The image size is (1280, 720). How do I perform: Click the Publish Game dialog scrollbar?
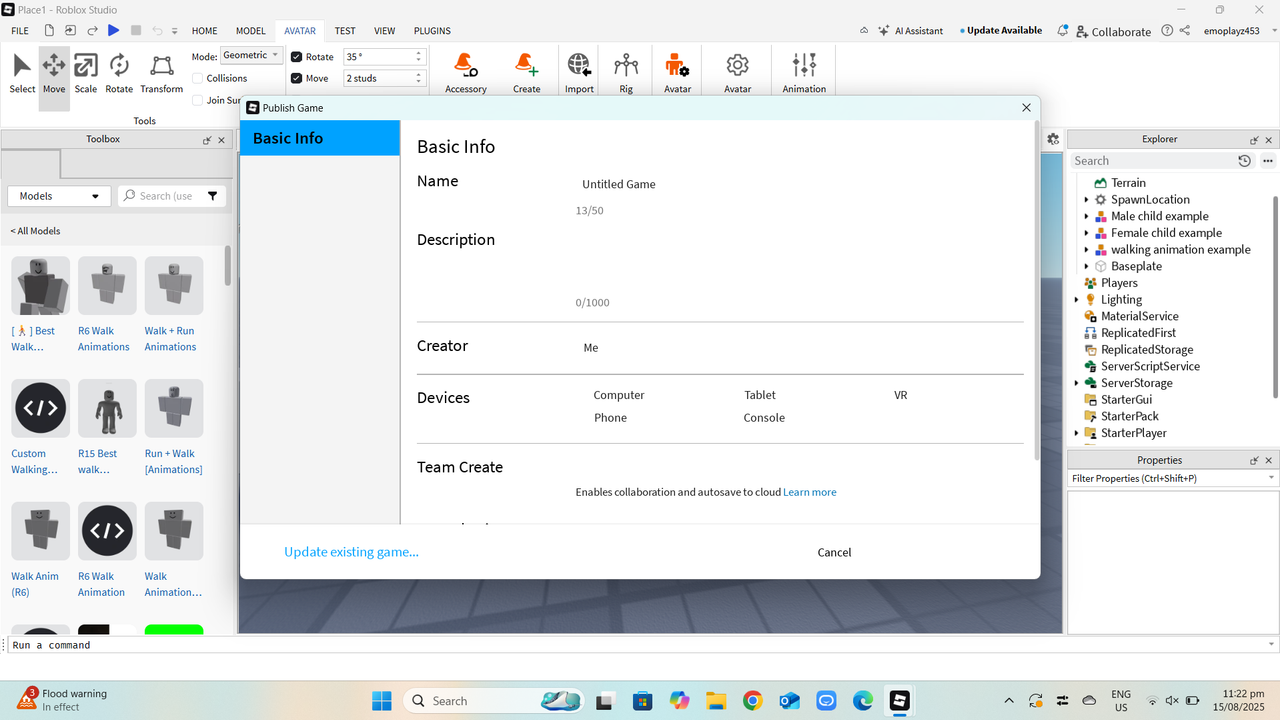(x=1036, y=292)
